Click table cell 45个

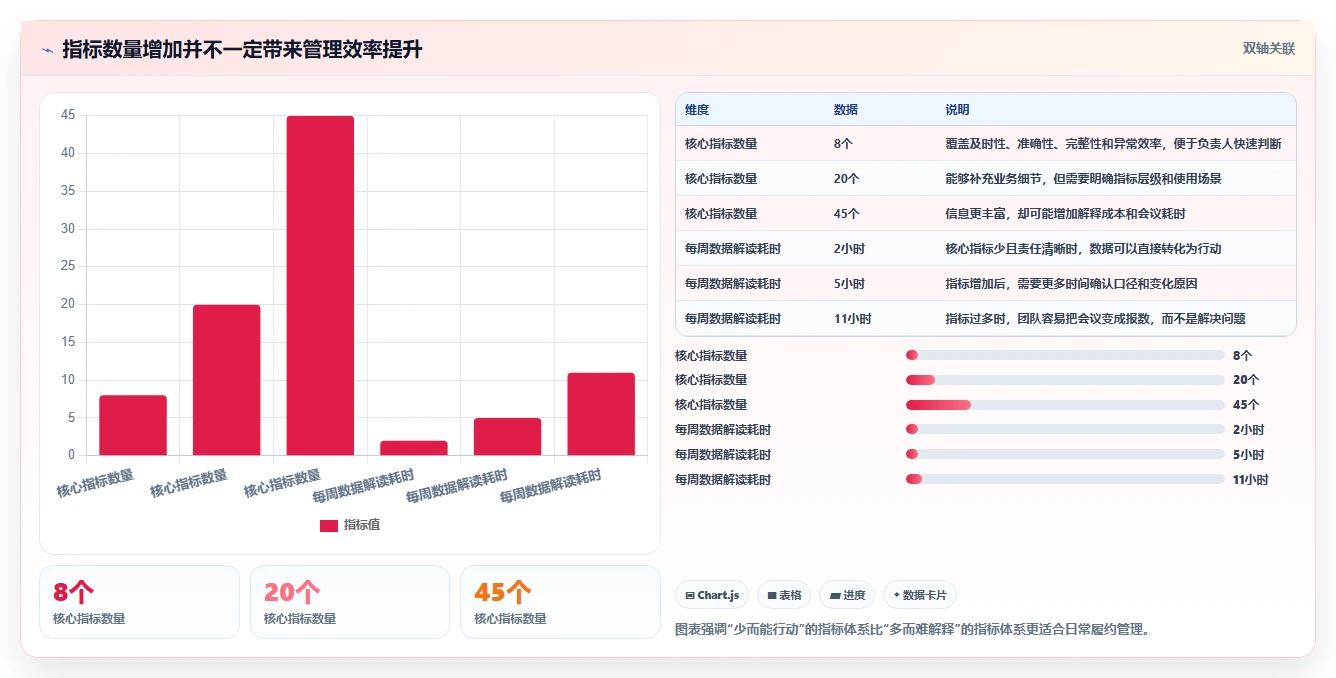[x=846, y=214]
